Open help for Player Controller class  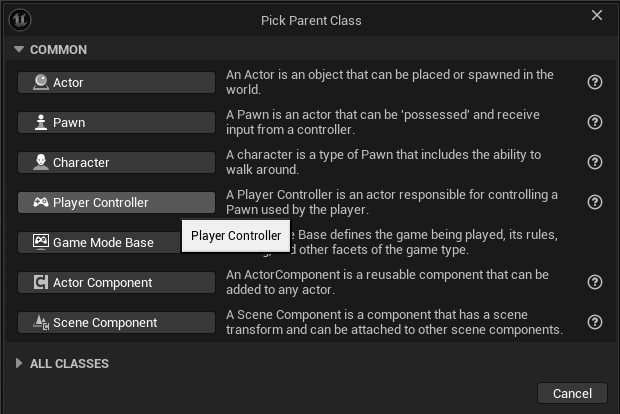595,202
